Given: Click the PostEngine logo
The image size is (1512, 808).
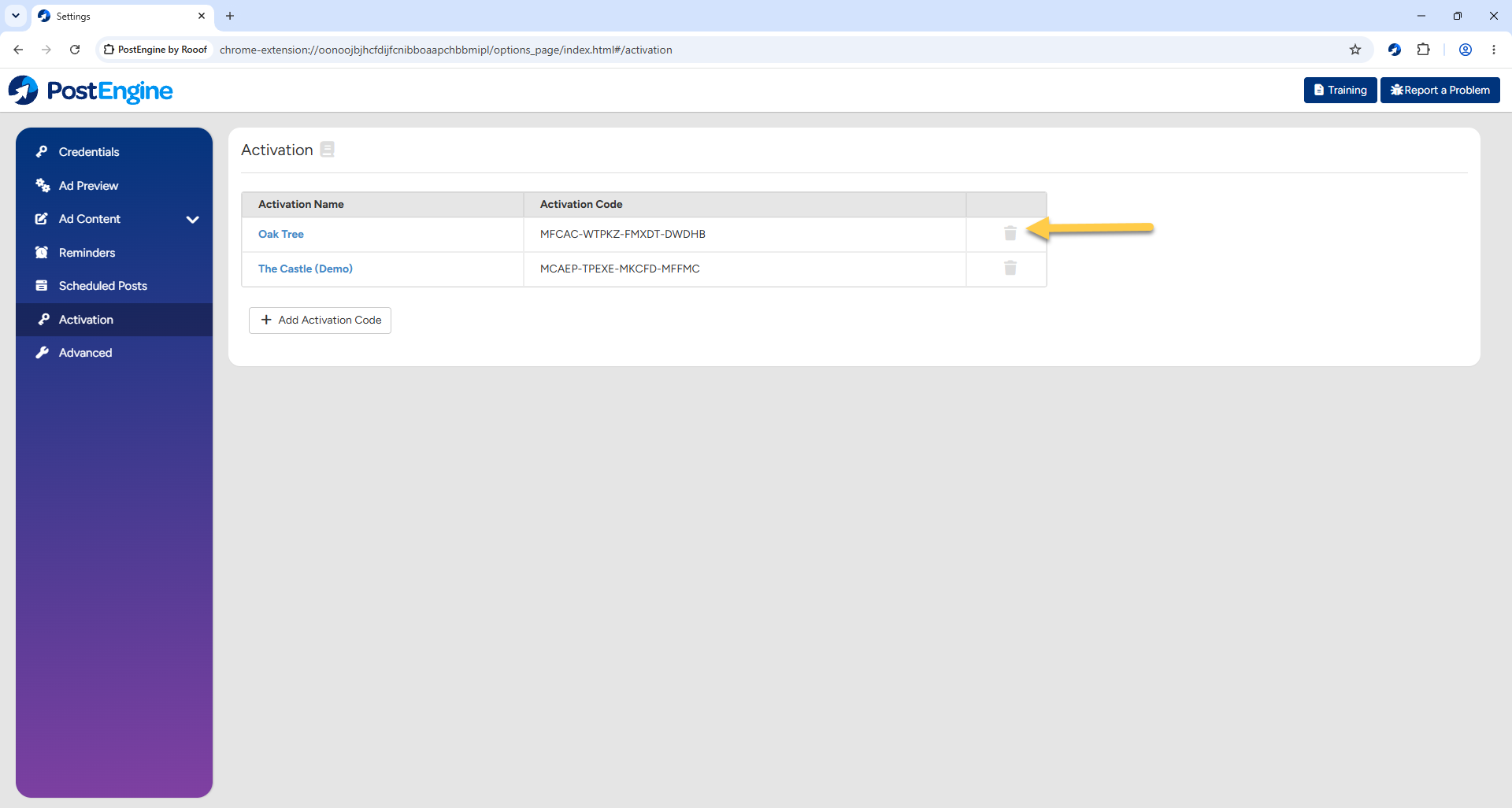Looking at the screenshot, I should tap(91, 91).
